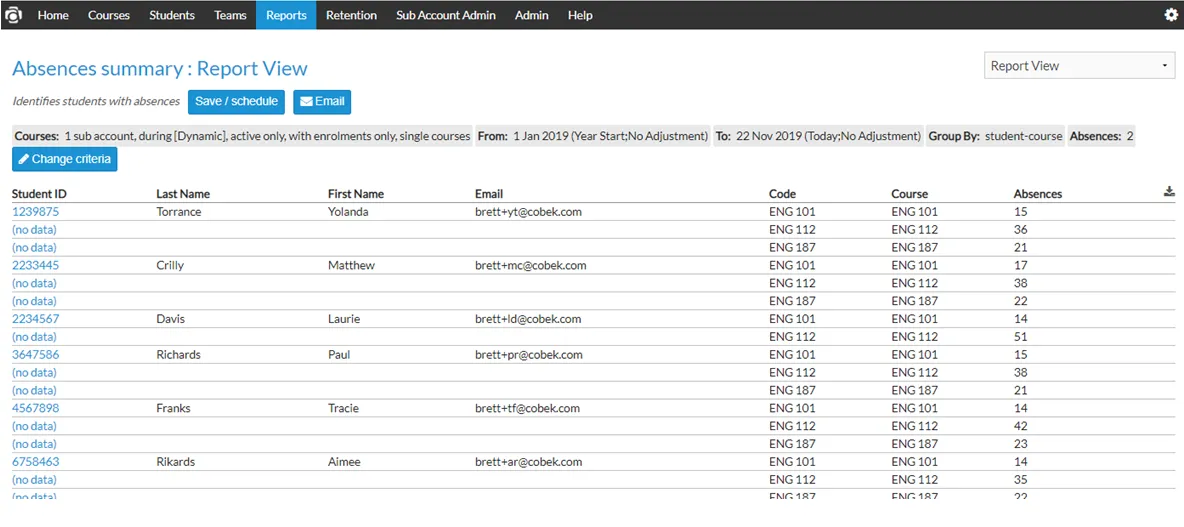The image size is (1184, 527).
Task: Open student ID 6758463 link
Action: (35, 462)
